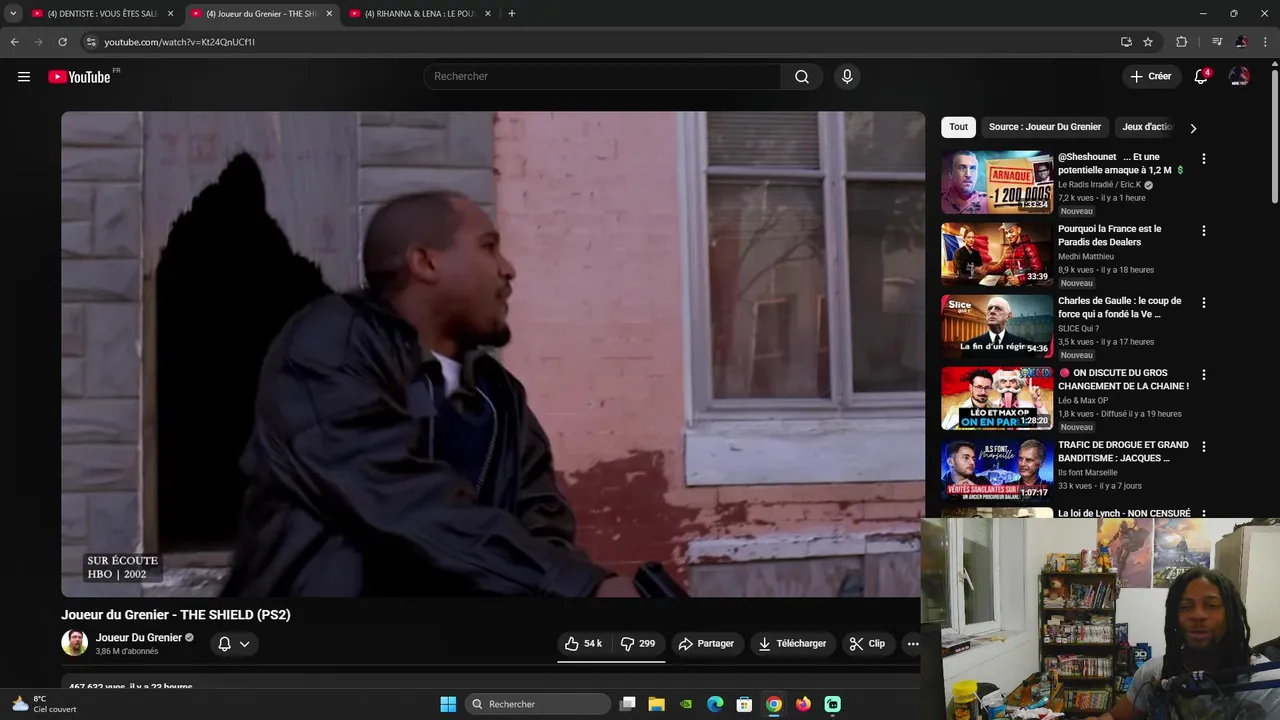This screenshot has width=1280, height=720.
Task: Show next filter chips with arrow
Action: coord(1193,128)
